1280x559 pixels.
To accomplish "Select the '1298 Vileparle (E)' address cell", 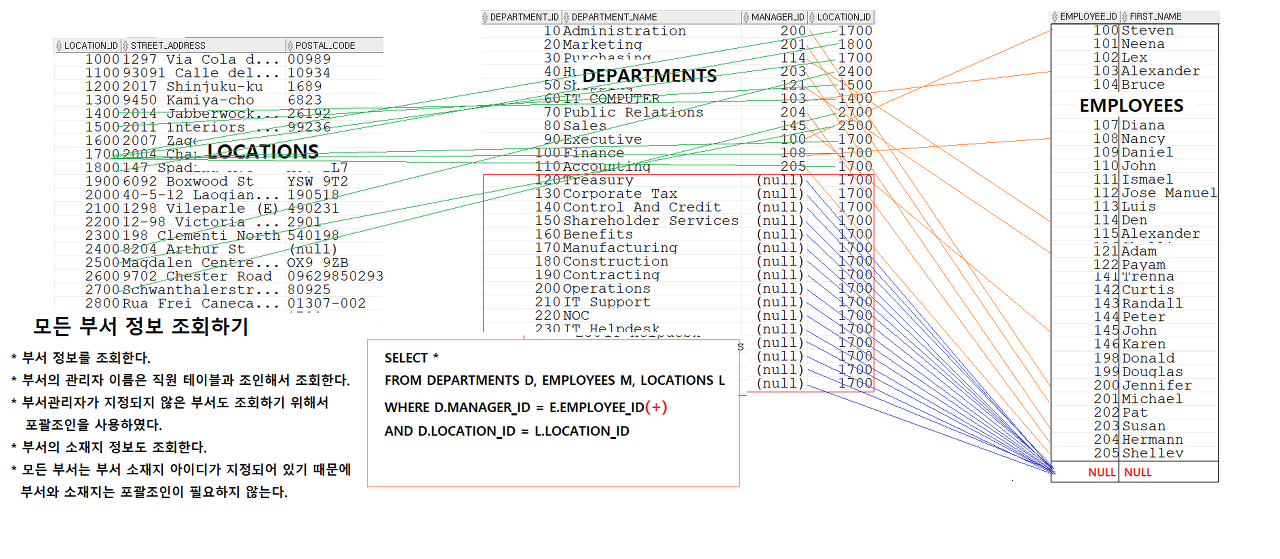I will (201, 209).
